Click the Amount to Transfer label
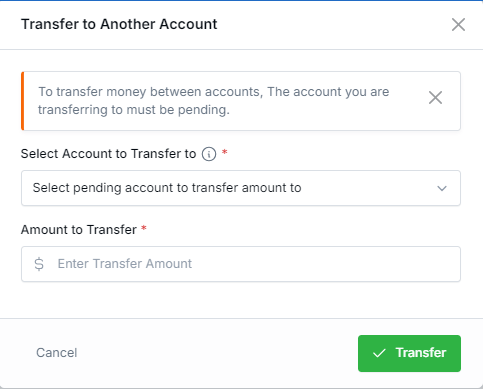Image resolution: width=483 pixels, height=389 pixels. 79,230
